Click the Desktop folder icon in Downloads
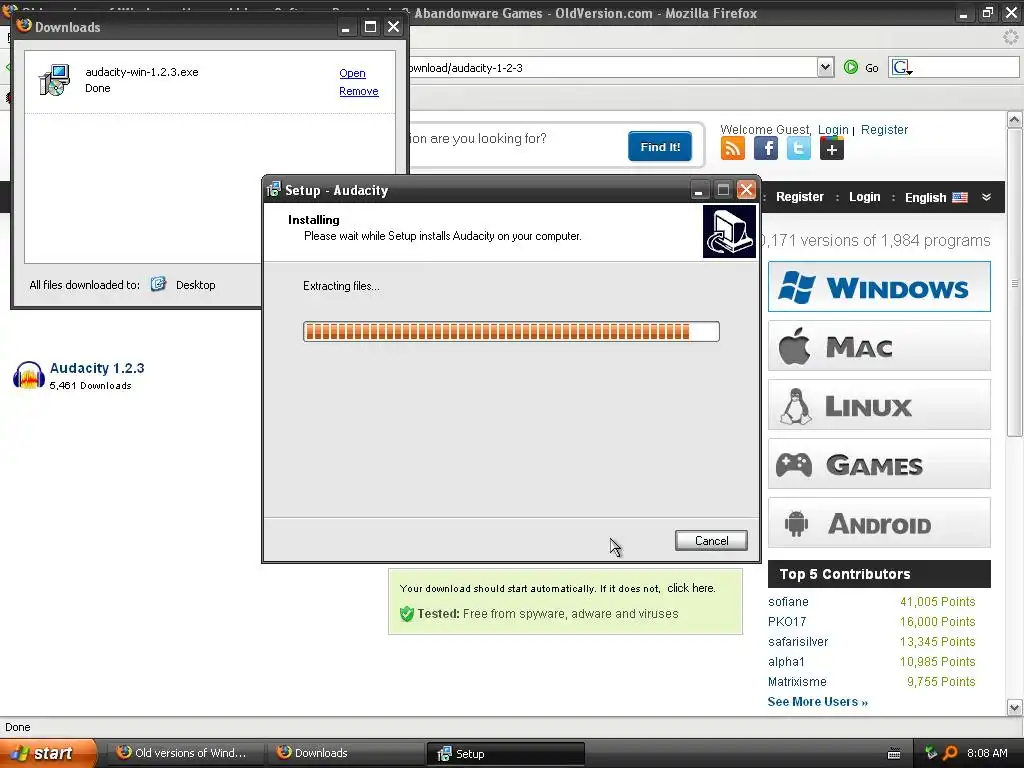1024x768 pixels. pyautogui.click(x=158, y=284)
